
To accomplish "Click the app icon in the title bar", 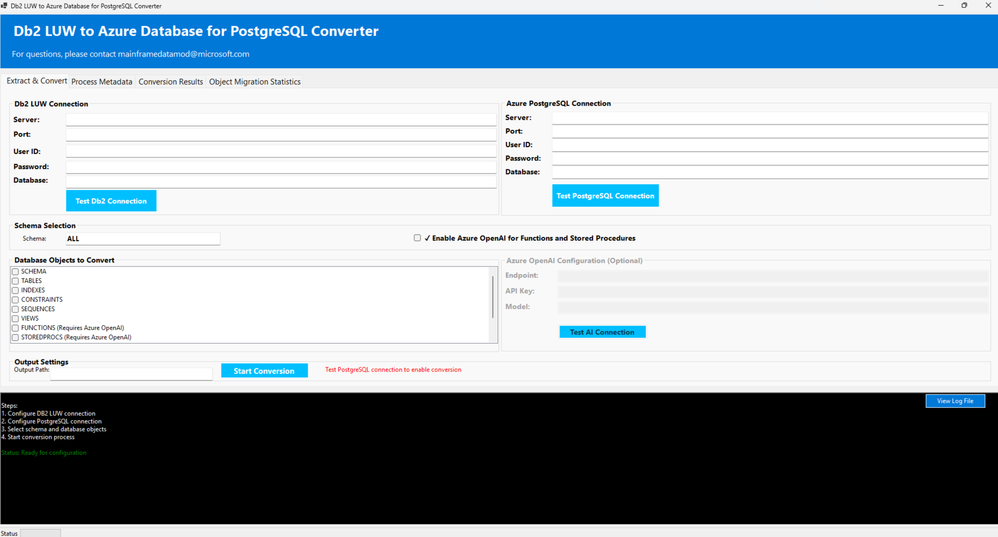I will coord(4,6).
